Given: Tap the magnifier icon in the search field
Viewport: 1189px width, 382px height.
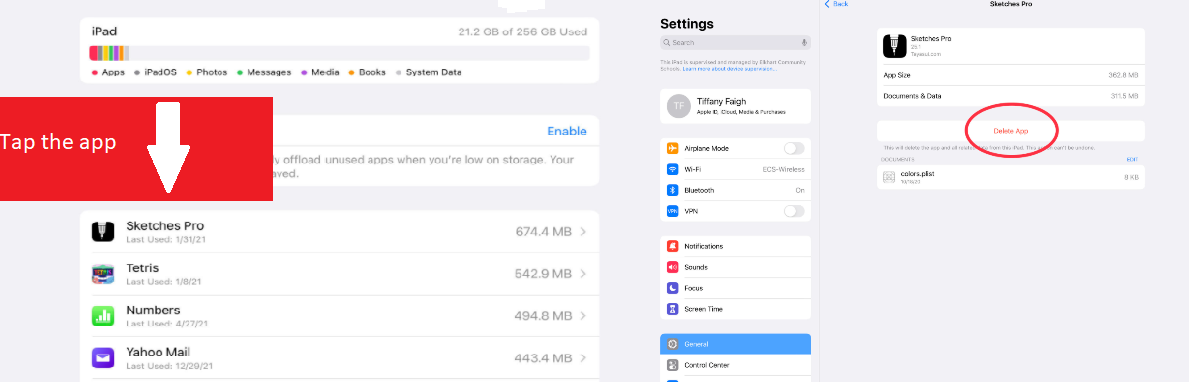Looking at the screenshot, I should [666, 43].
